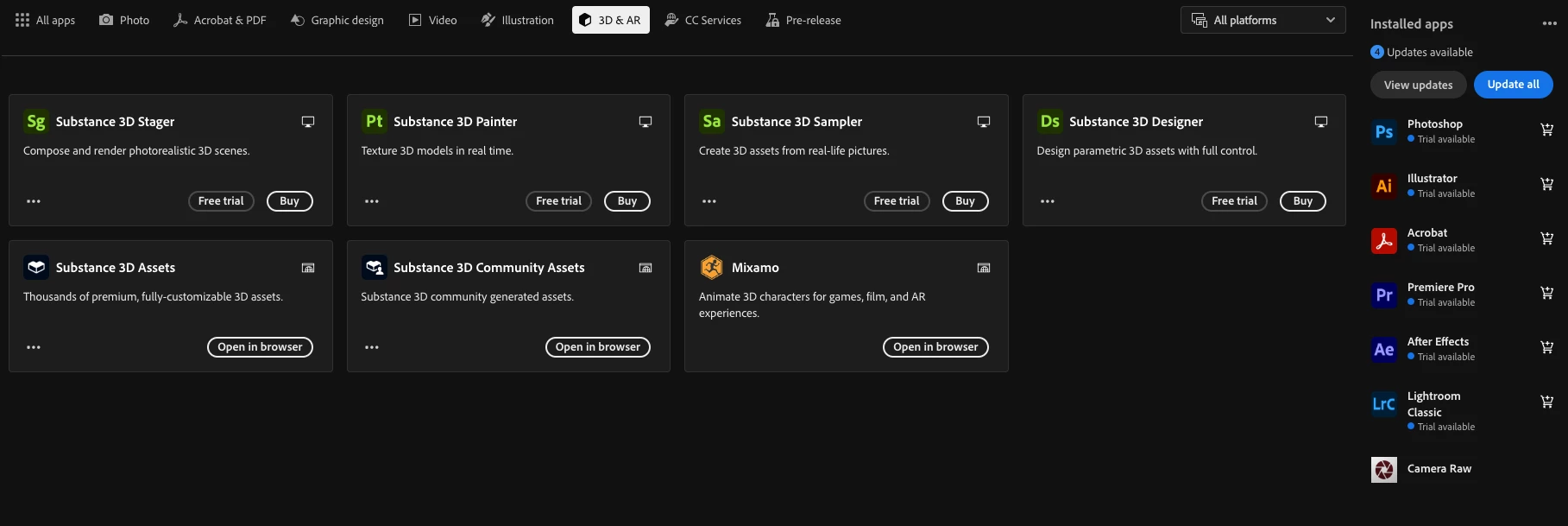
Task: Click the web platform icon on Mixamo card
Action: click(984, 268)
